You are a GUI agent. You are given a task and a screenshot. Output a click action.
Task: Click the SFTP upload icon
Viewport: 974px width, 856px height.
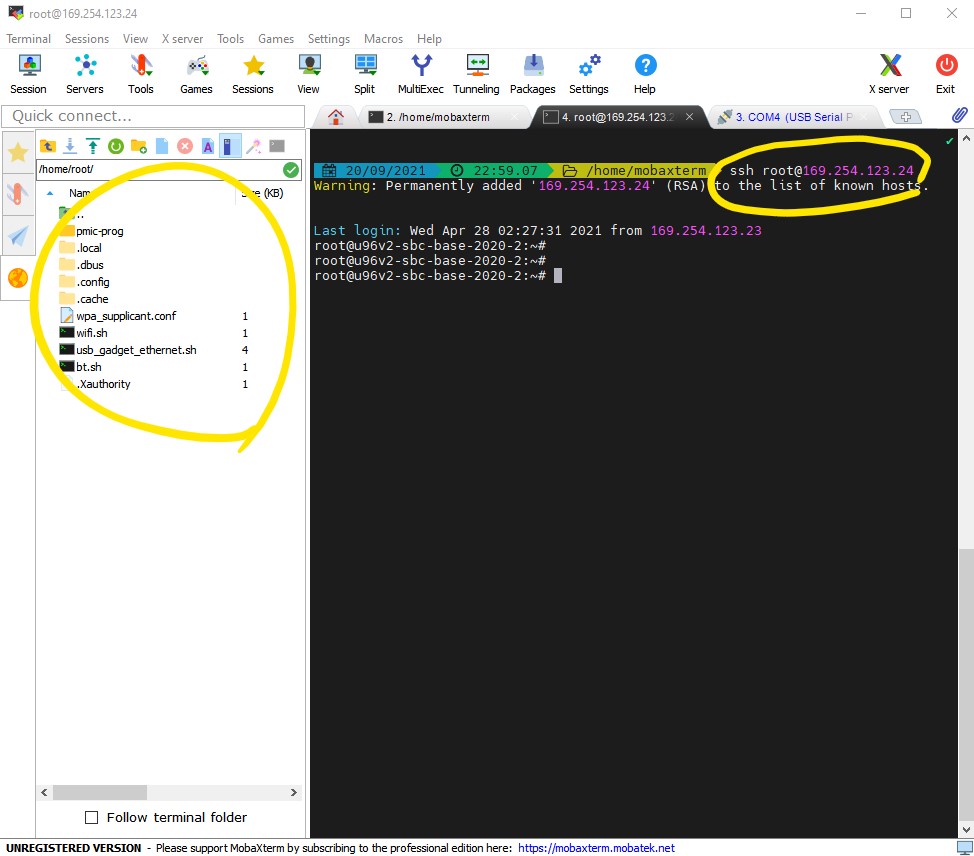pos(93,147)
